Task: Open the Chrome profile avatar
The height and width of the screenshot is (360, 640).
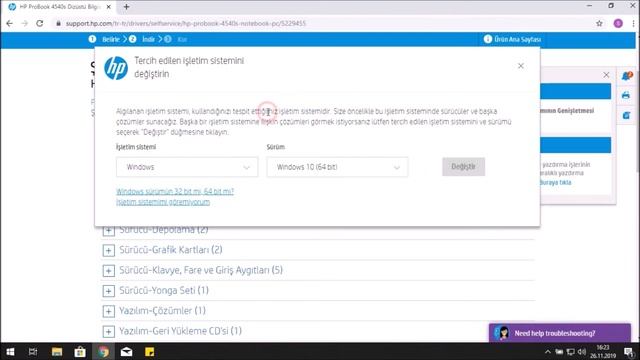Action: tap(618, 24)
